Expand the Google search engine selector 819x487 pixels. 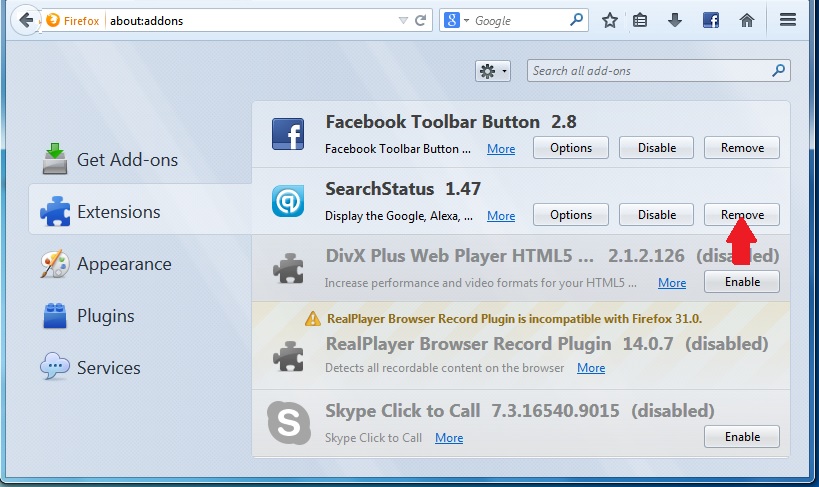point(456,20)
